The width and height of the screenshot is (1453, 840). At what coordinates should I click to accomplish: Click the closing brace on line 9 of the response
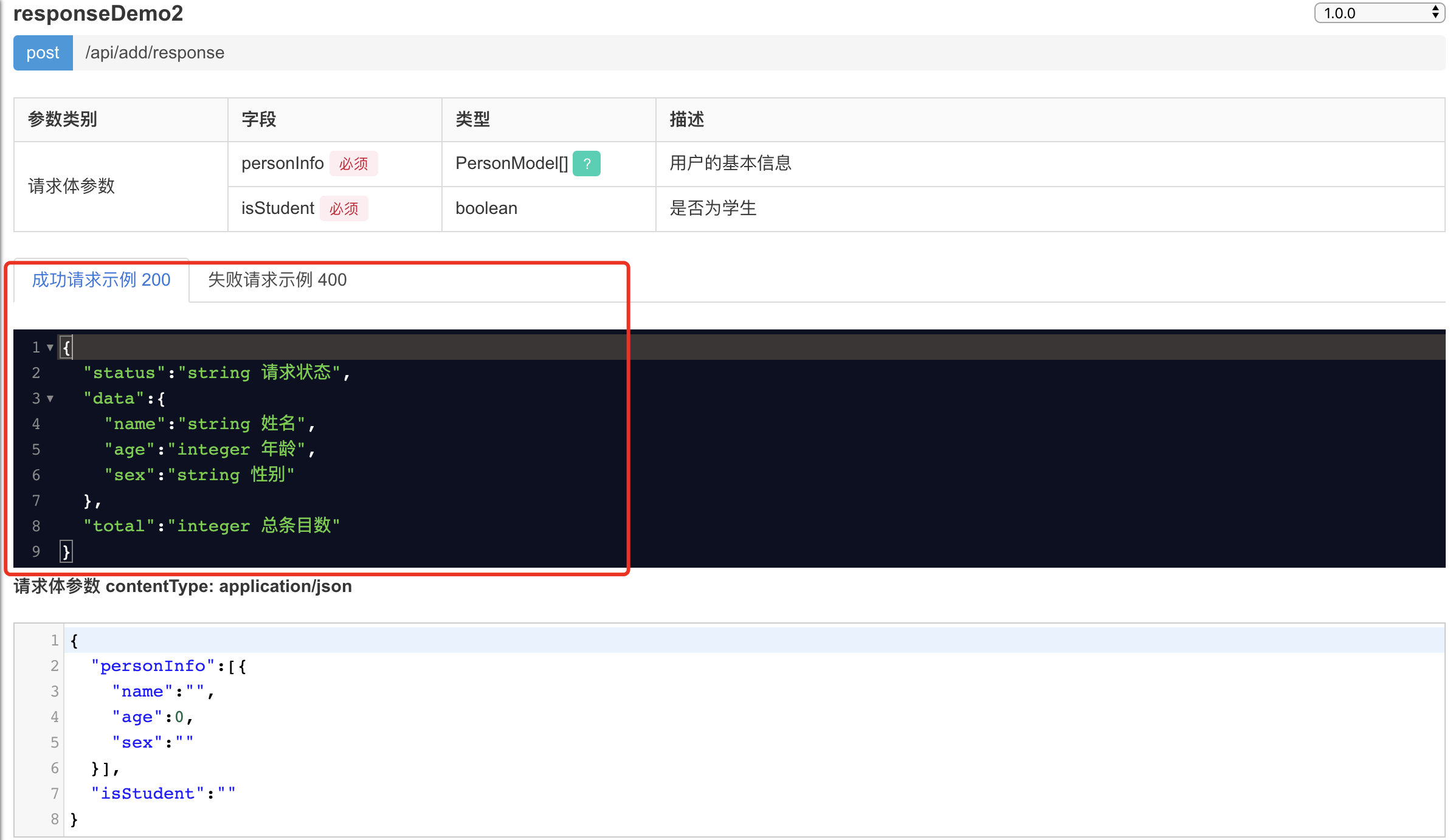click(66, 552)
